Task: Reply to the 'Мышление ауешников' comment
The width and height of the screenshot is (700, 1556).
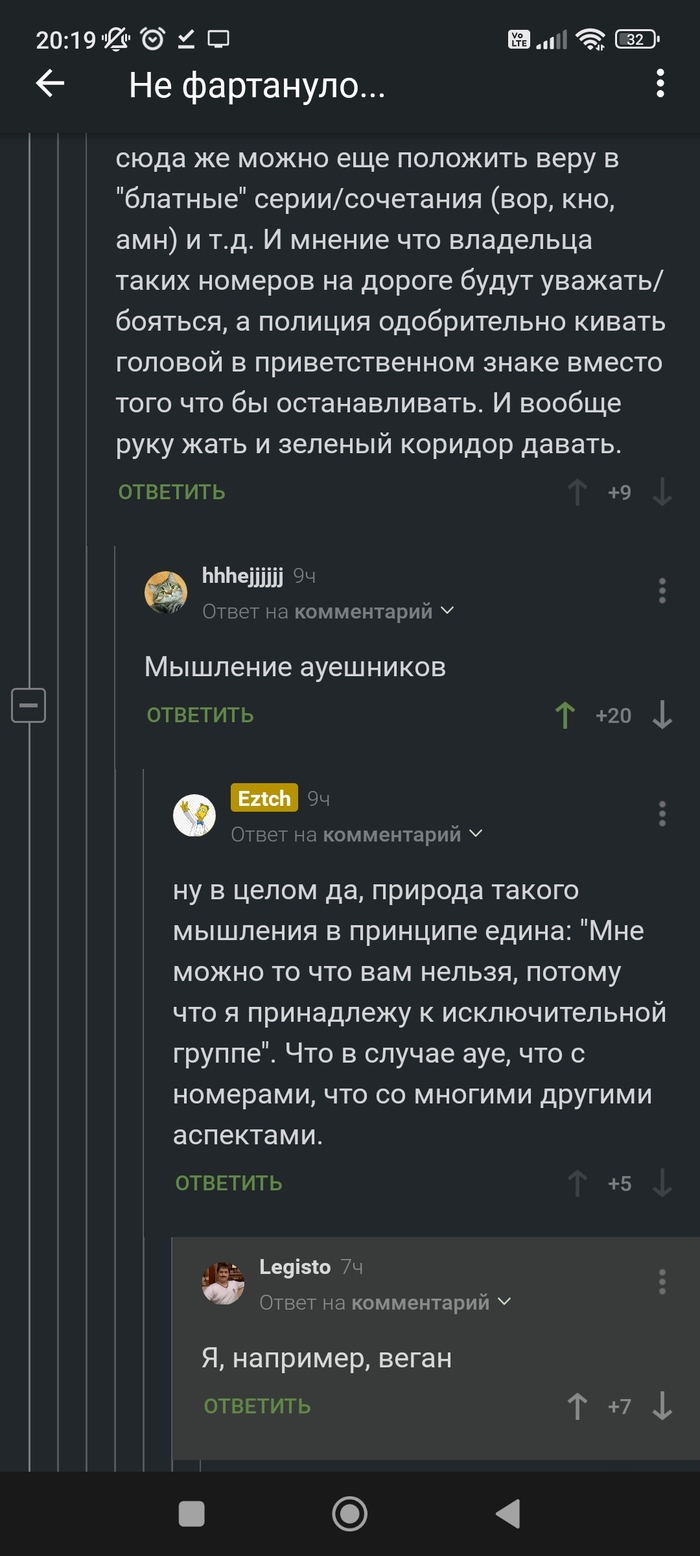Action: 200,715
